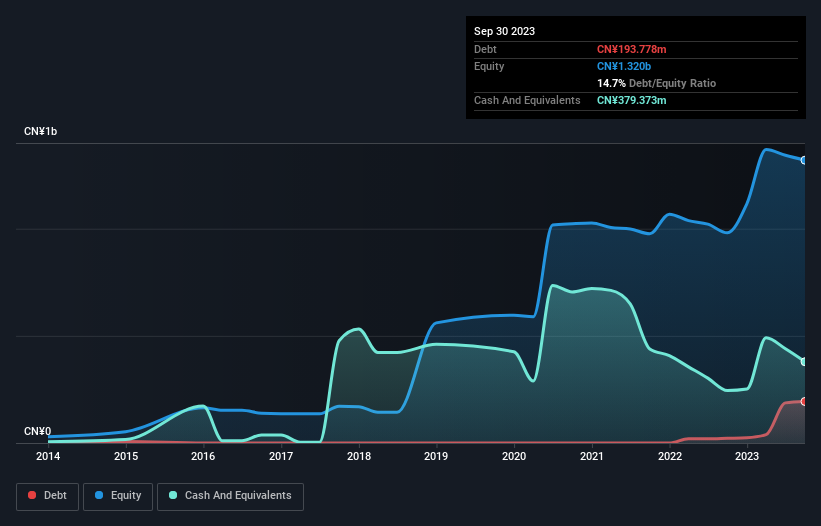Click the 2023 x-axis label
This screenshot has height=526, width=821.
747,456
